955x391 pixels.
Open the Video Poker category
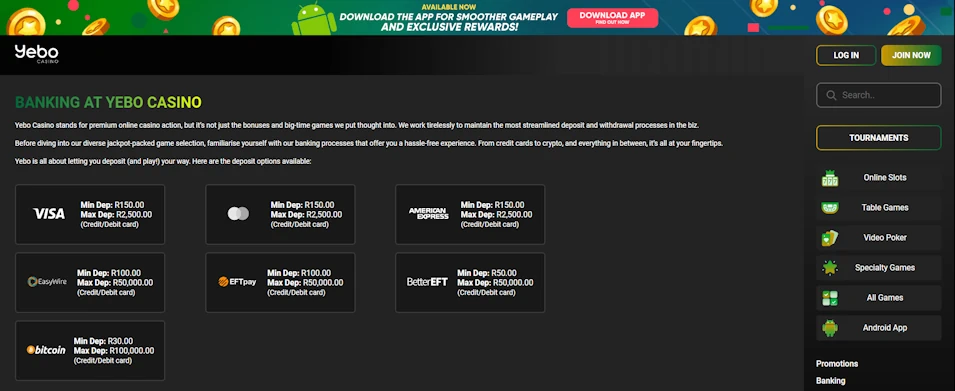click(x=878, y=238)
